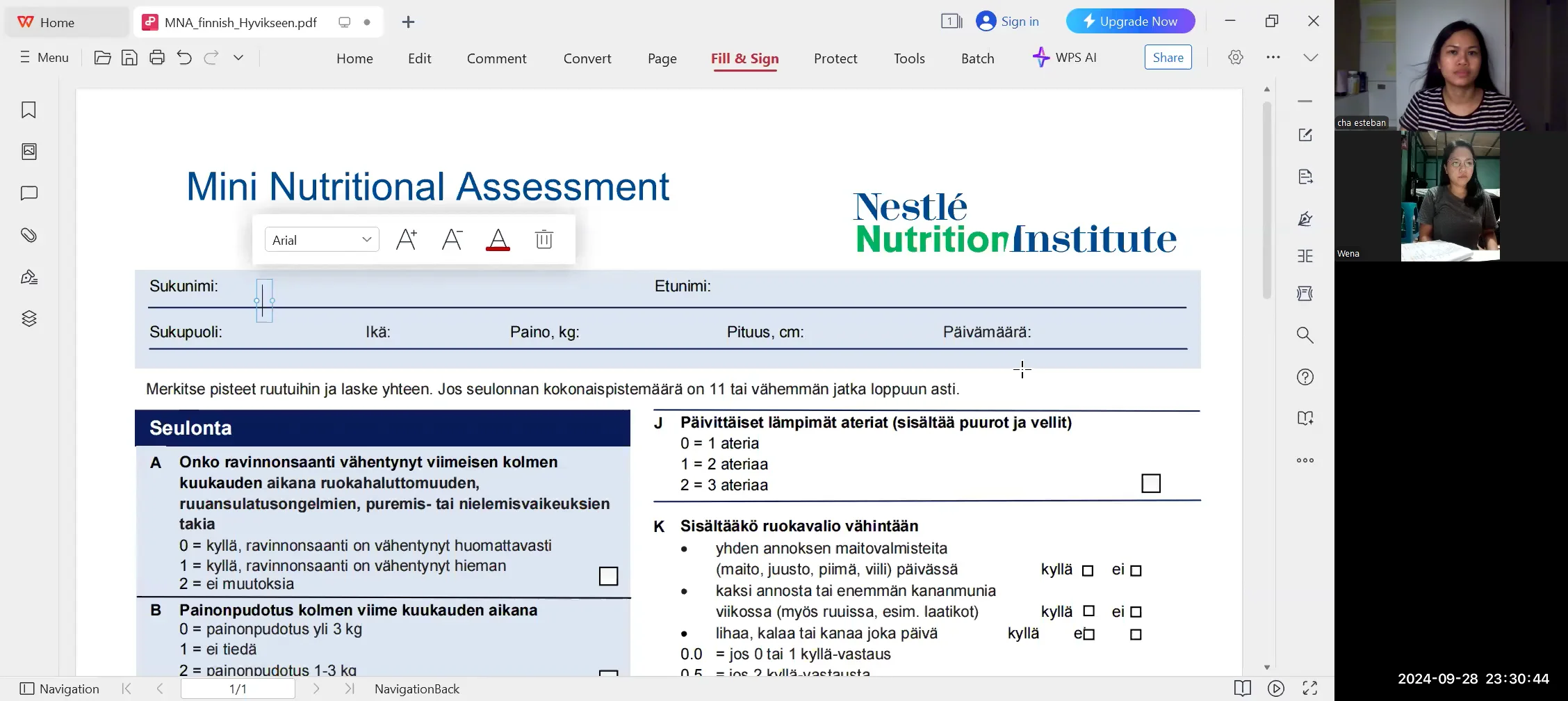1568x701 pixels.
Task: Check the box for question A score
Action: tap(608, 575)
